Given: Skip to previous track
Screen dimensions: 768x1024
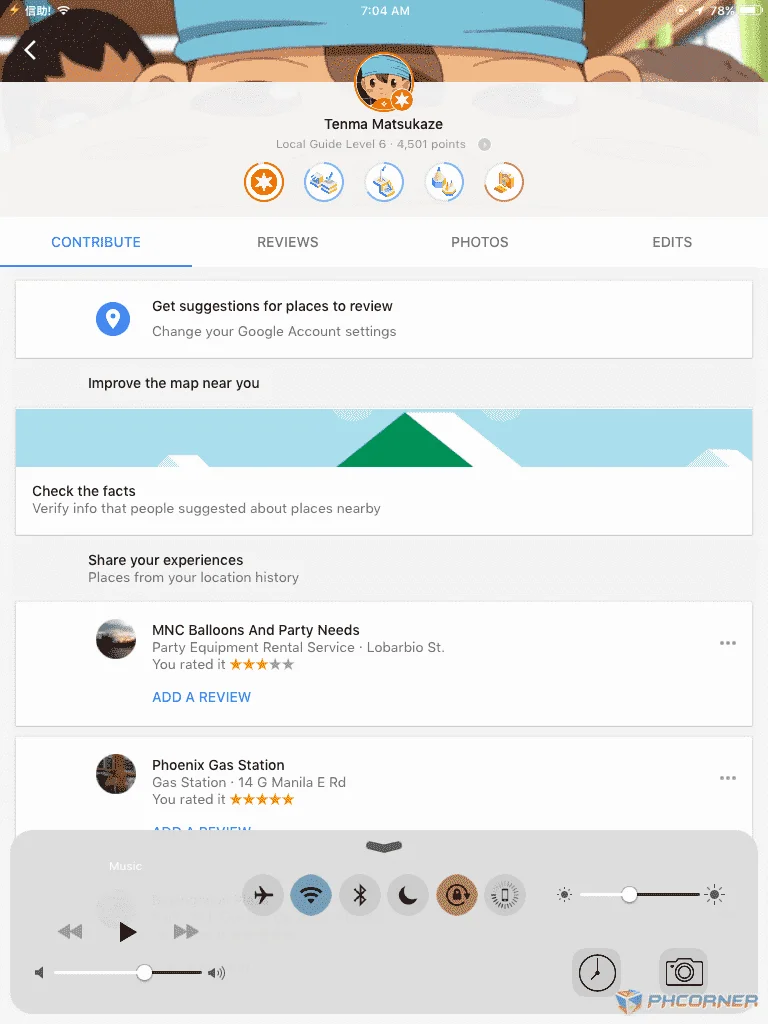Looking at the screenshot, I should point(71,932).
